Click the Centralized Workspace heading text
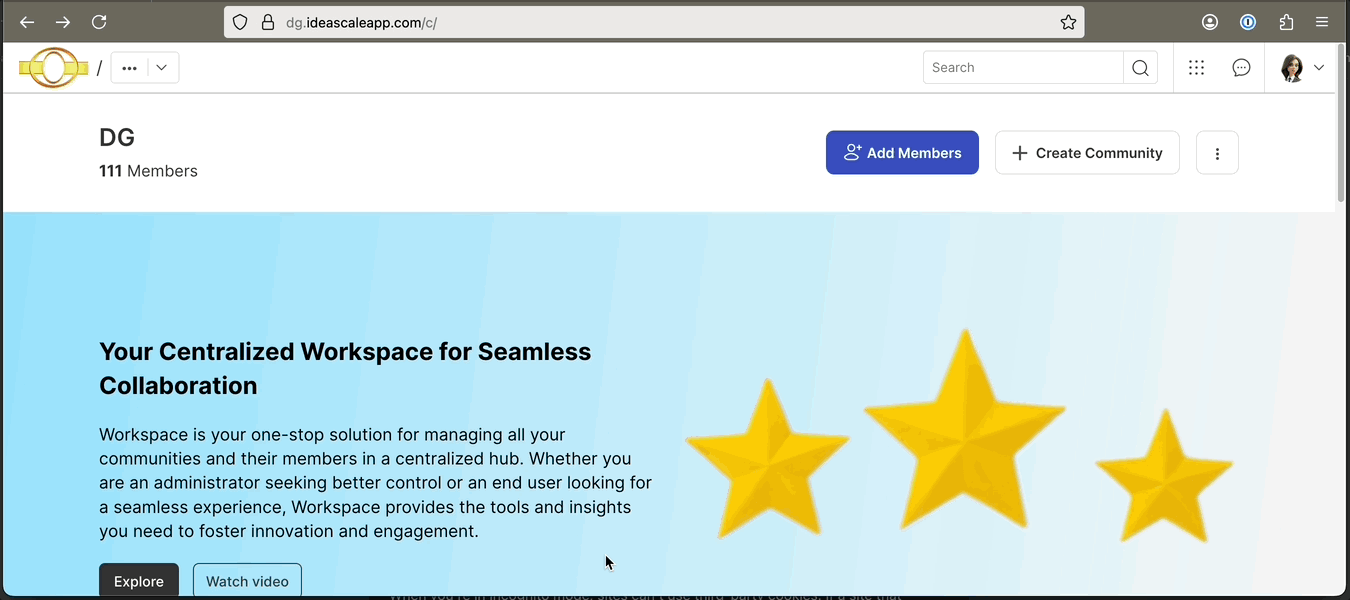1350x600 pixels. [x=345, y=369]
